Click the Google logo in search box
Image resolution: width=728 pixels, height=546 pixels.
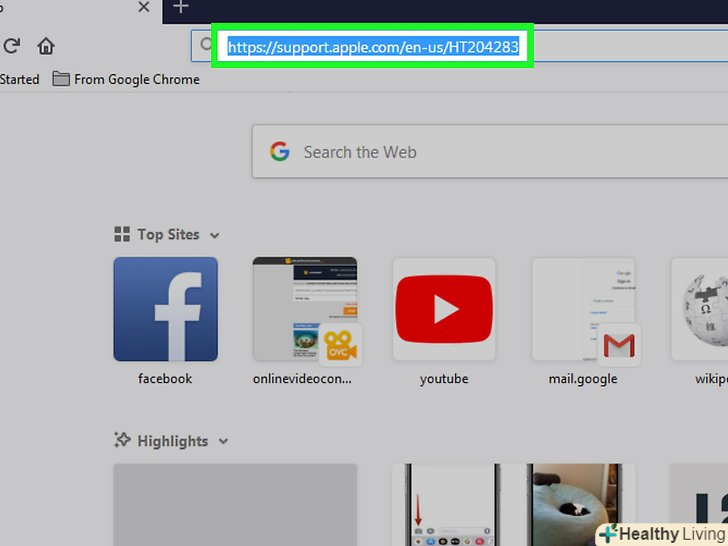pos(280,151)
